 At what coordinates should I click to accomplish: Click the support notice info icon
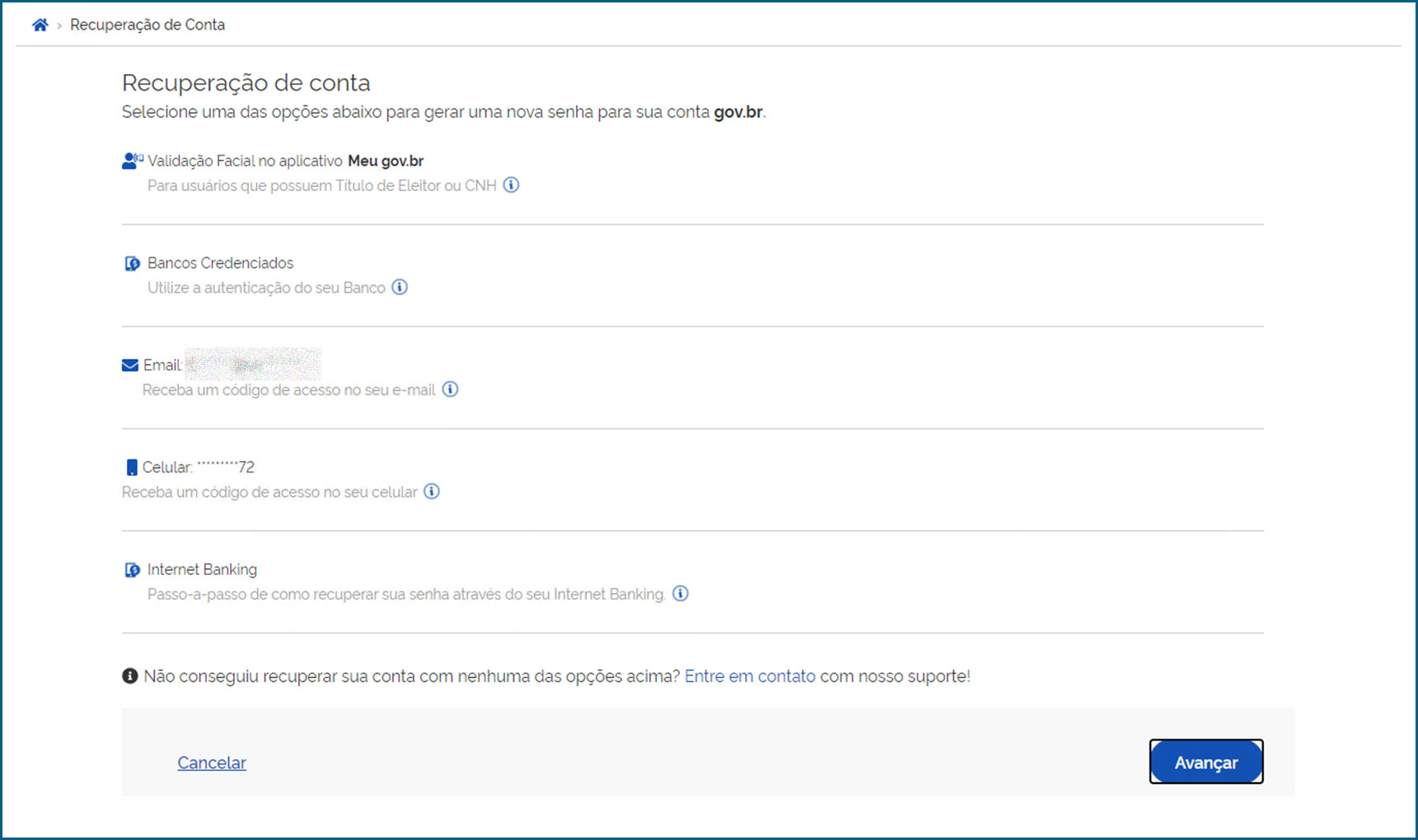(x=130, y=676)
